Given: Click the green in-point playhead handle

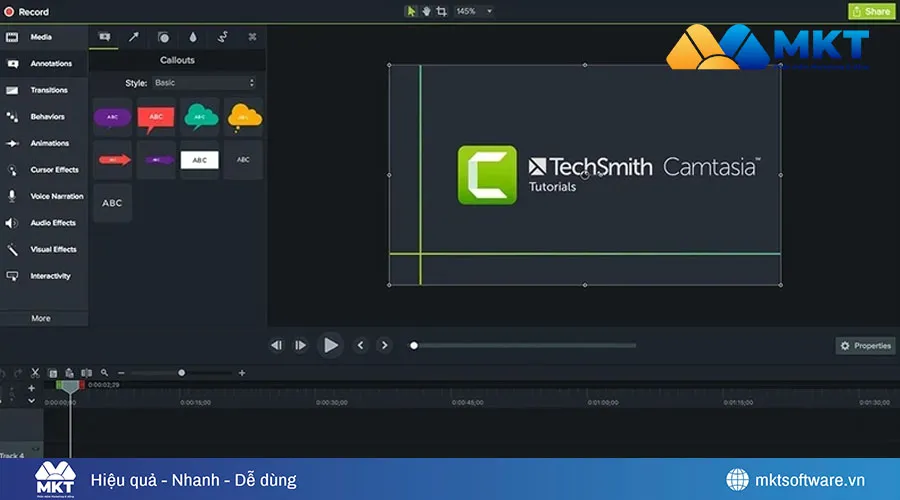Looking at the screenshot, I should (59, 385).
